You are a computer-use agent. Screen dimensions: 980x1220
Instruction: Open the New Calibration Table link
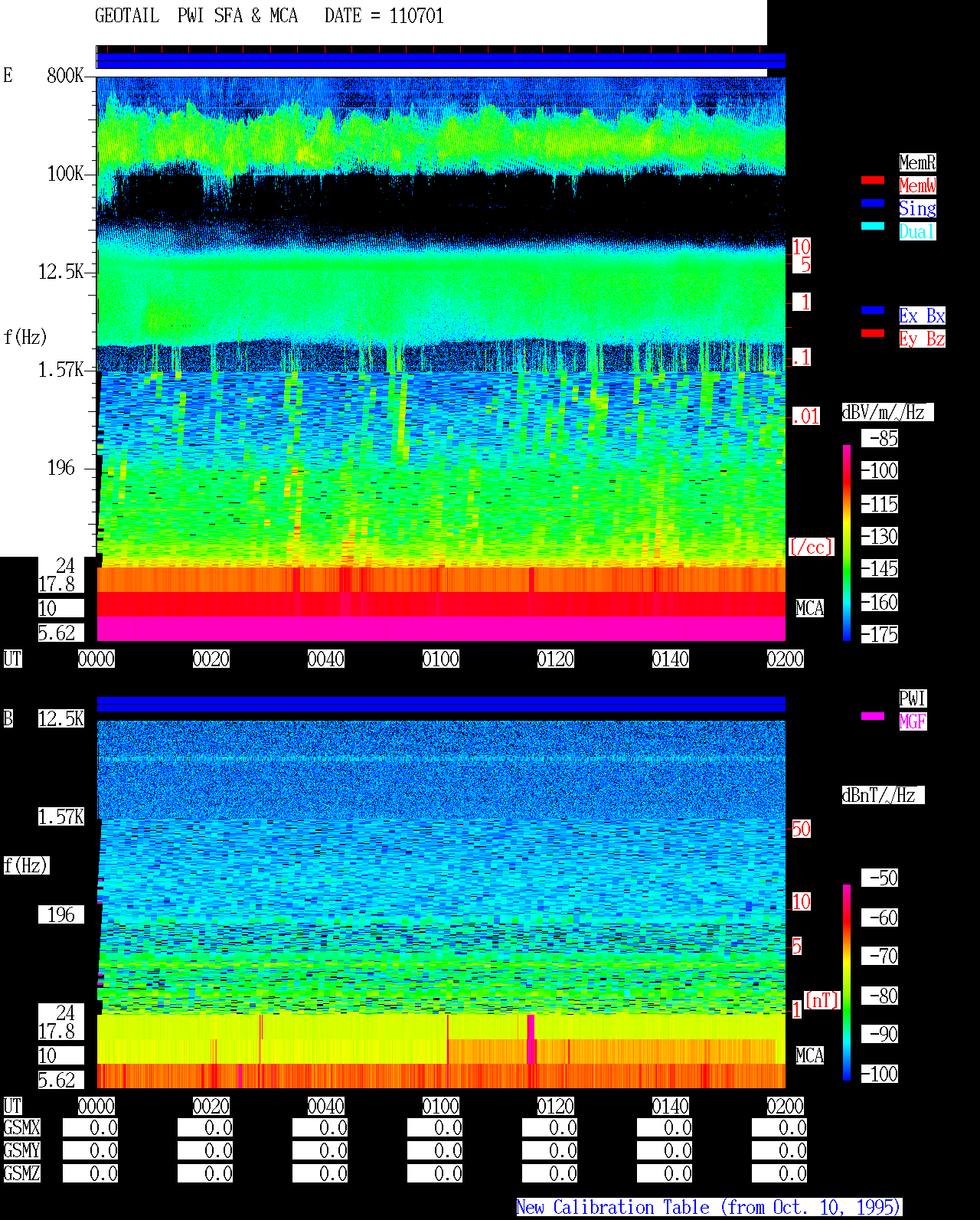point(709,1207)
